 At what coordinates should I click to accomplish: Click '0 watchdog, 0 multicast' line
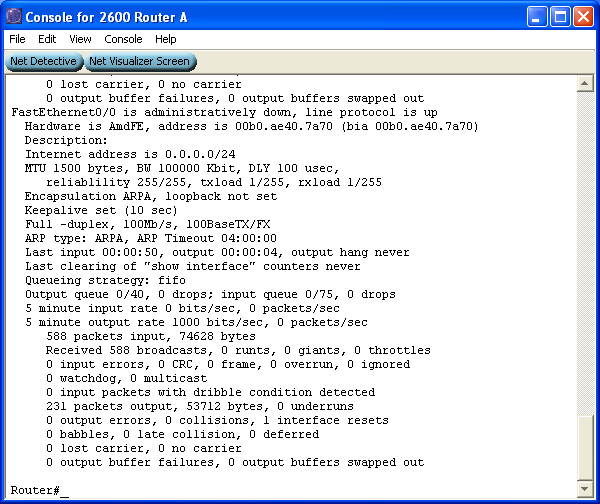click(x=126, y=378)
